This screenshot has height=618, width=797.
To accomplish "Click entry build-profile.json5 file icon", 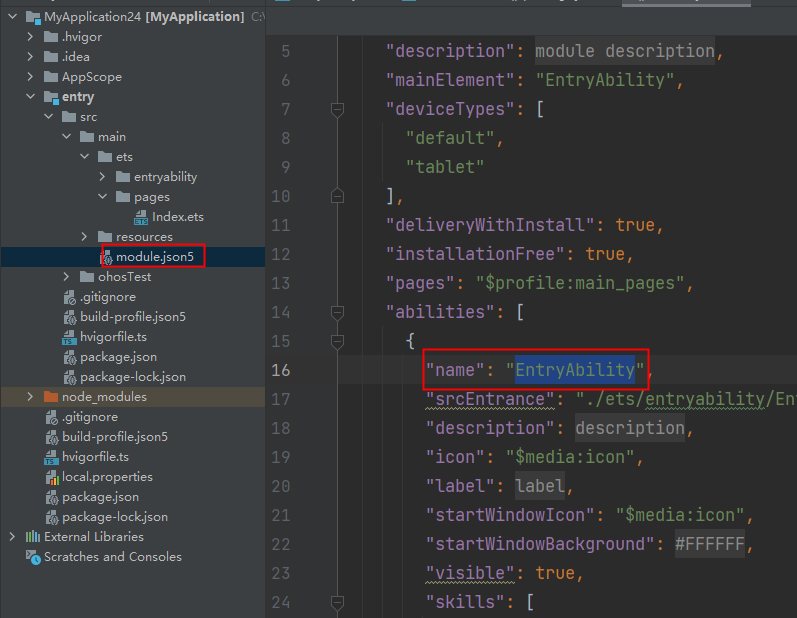I will 70,317.
